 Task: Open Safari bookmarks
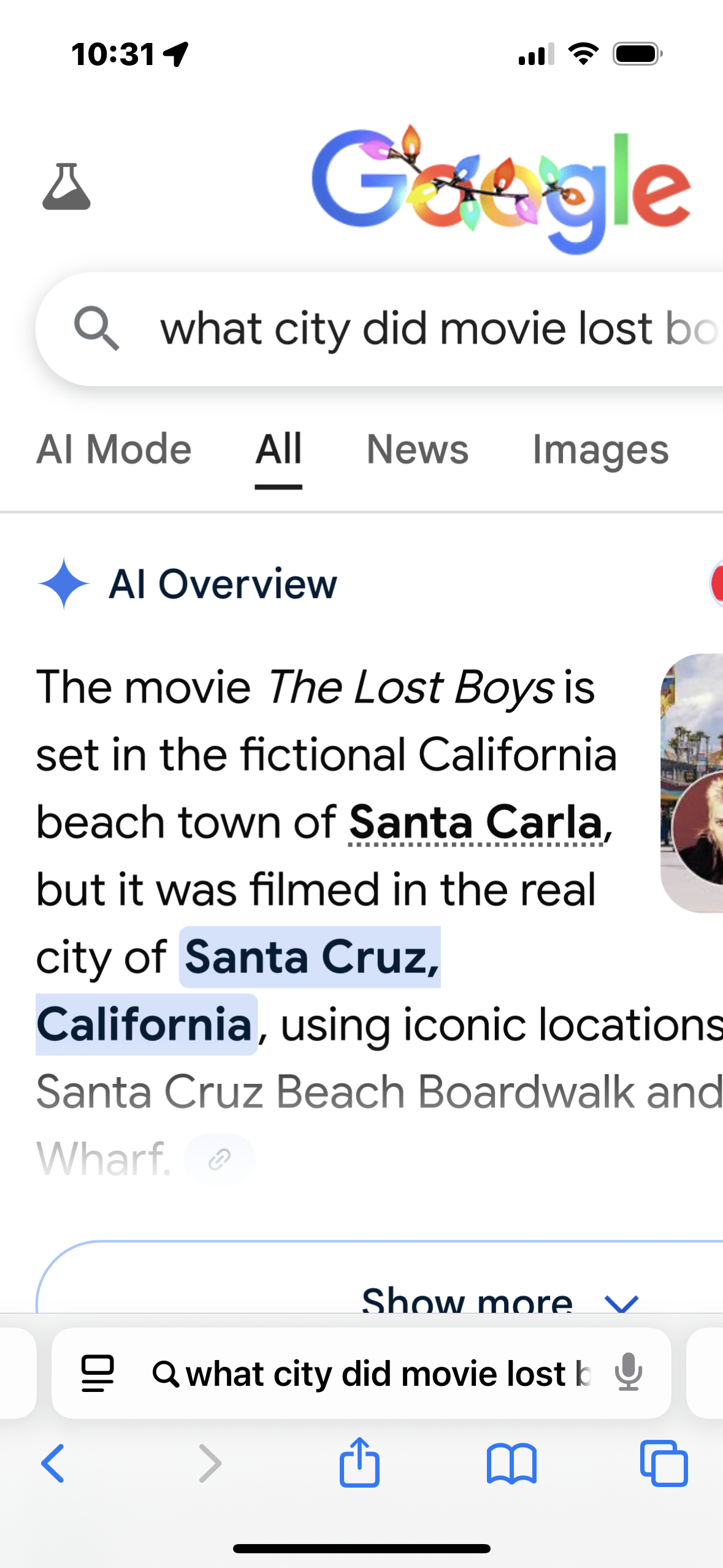point(511,1463)
